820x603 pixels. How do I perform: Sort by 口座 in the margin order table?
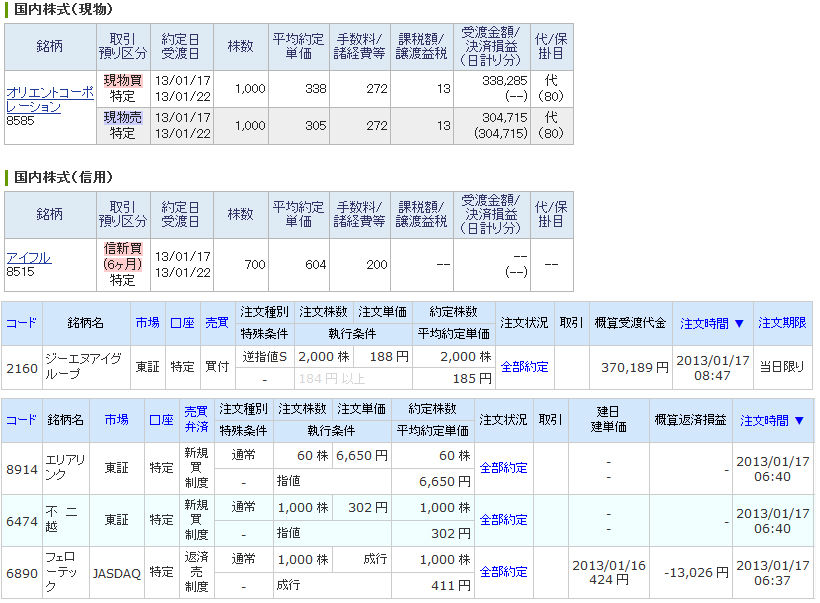tap(161, 420)
